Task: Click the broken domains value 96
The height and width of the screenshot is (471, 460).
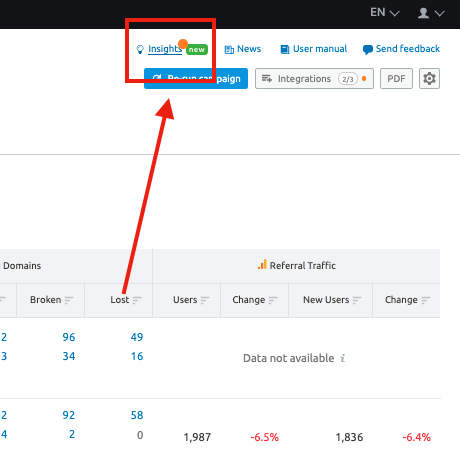Action: (x=69, y=337)
